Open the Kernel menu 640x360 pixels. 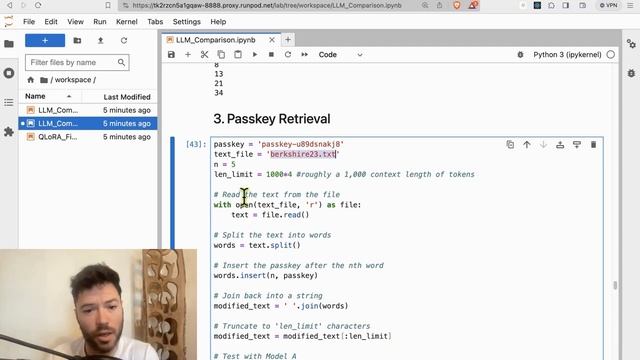[127, 22]
